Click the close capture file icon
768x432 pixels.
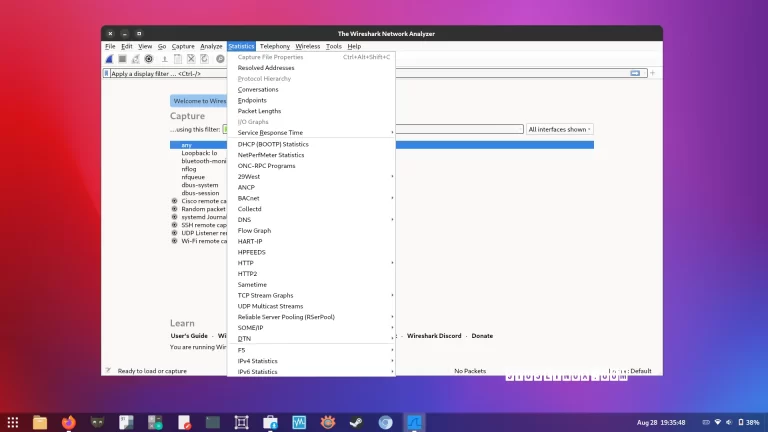tap(191, 59)
